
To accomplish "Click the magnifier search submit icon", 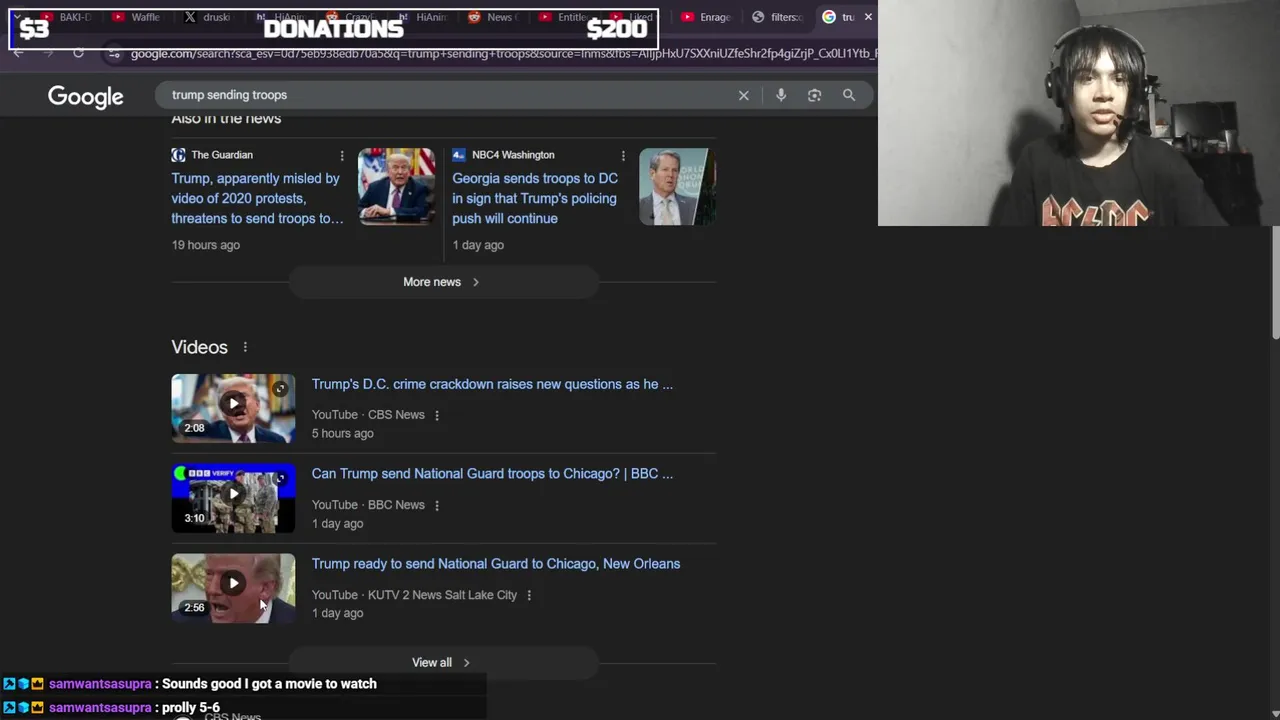I will coord(849,95).
